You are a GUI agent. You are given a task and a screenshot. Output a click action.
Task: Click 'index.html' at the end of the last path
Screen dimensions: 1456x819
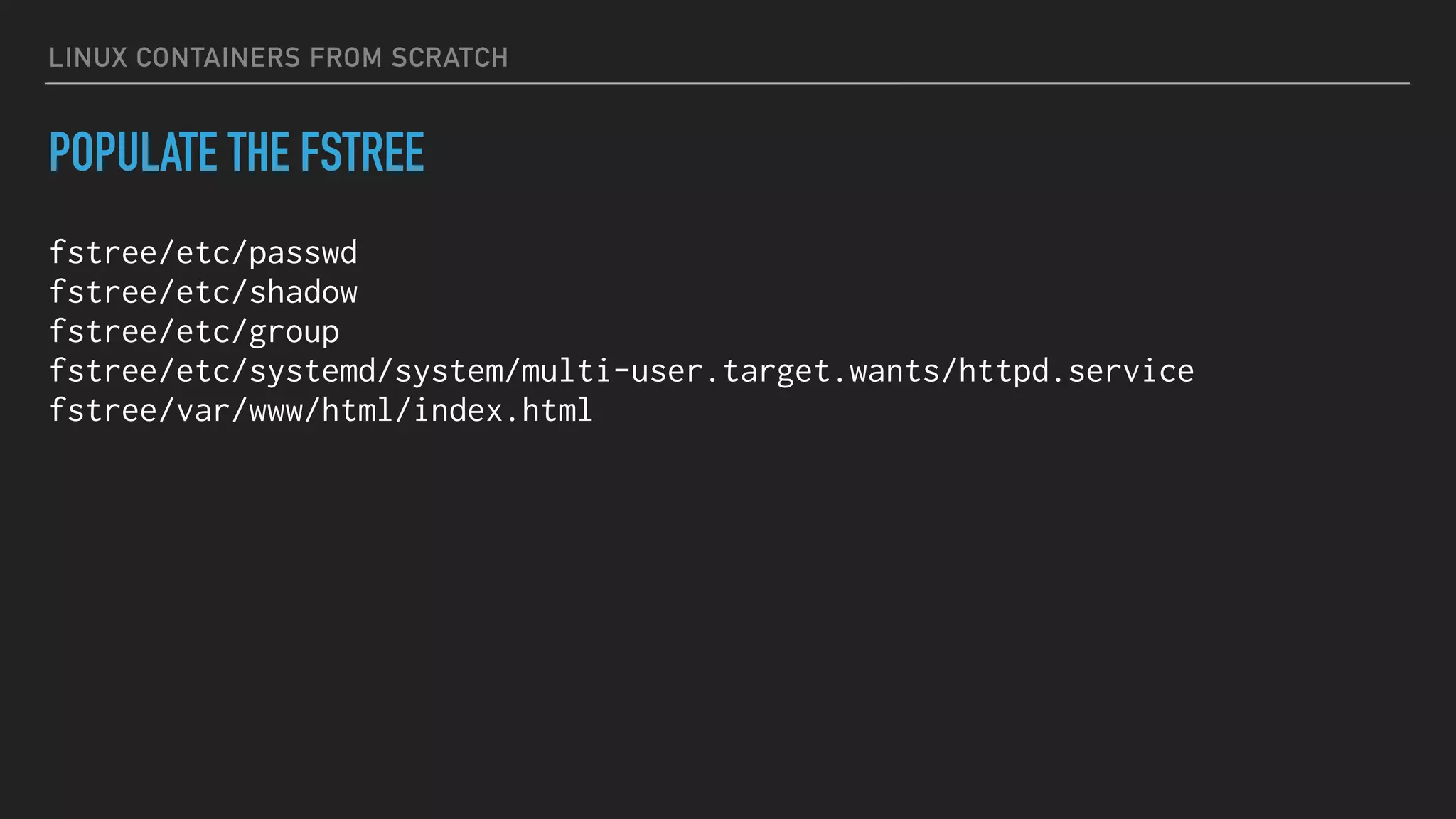click(503, 411)
